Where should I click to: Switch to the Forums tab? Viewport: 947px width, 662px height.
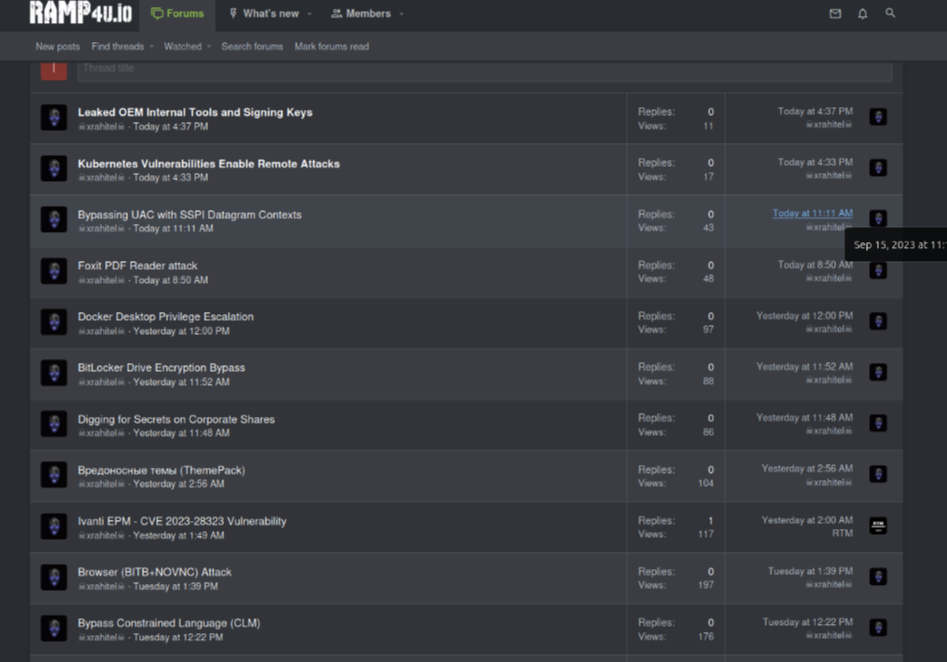tap(178, 14)
